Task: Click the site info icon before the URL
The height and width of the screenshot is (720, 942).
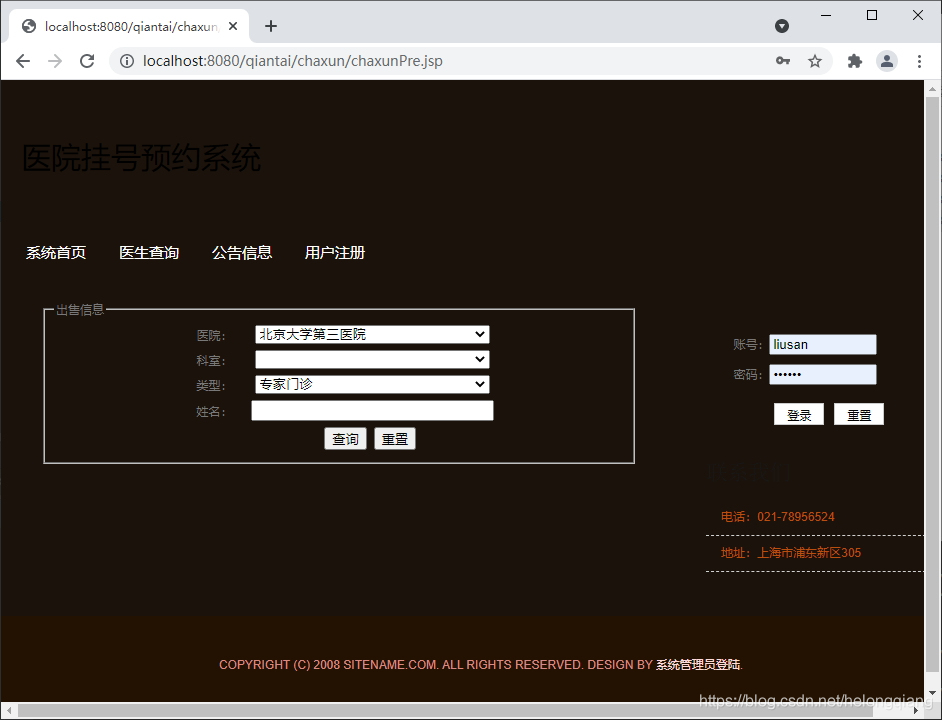Action: [x=125, y=61]
